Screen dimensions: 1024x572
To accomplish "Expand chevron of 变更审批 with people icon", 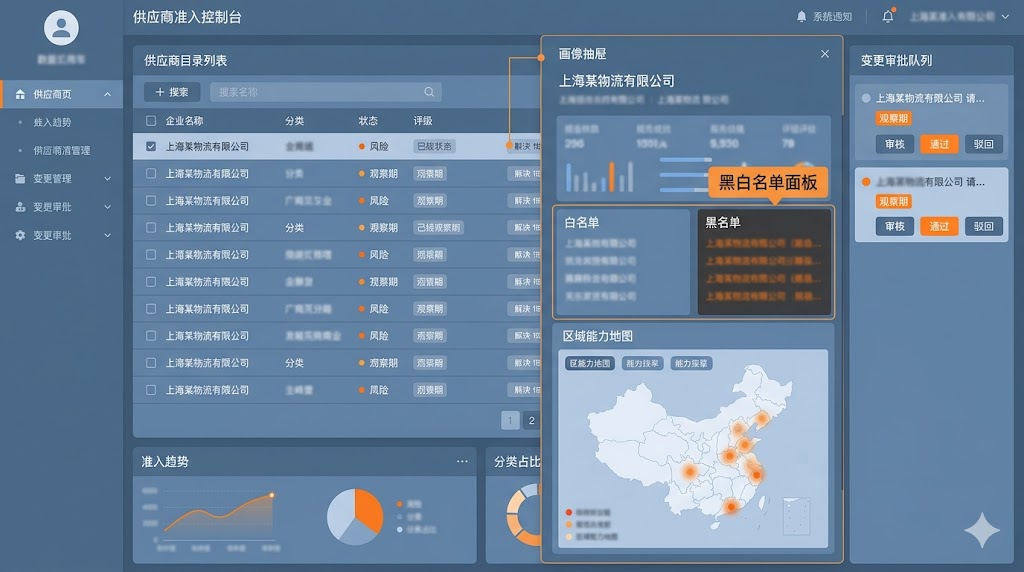I will click(x=107, y=207).
